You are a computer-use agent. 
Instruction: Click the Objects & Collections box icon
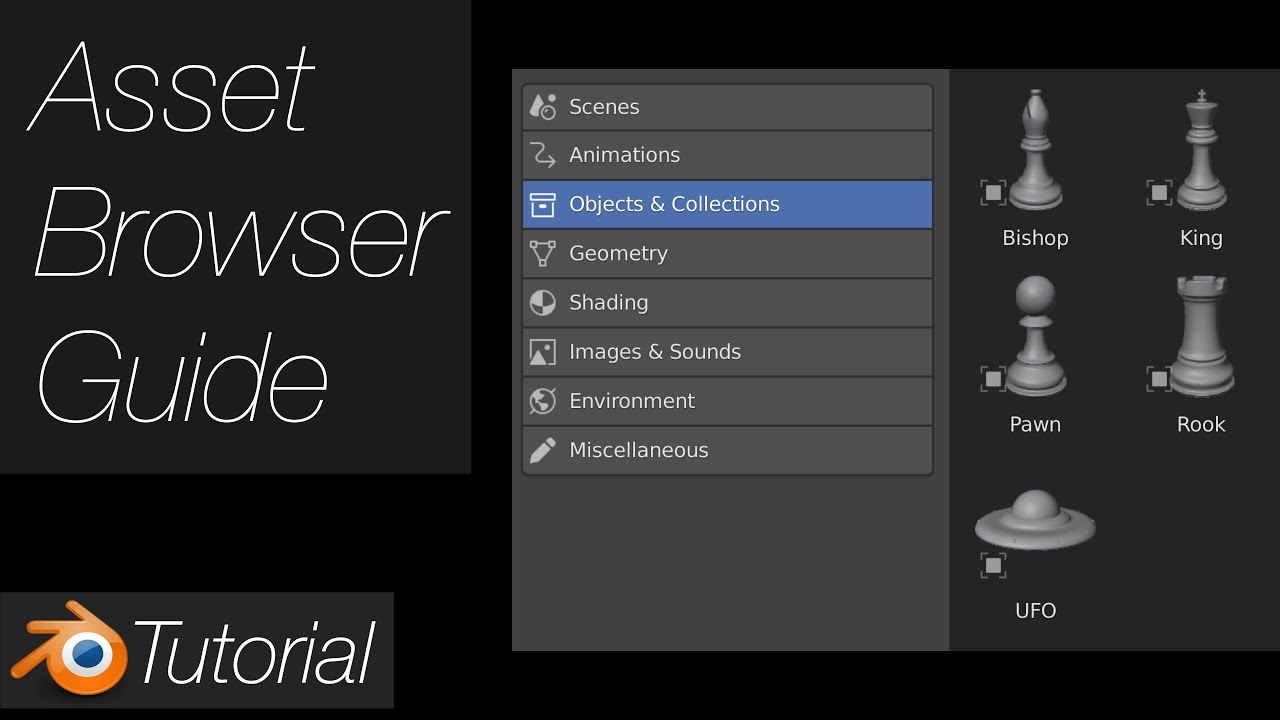tap(542, 204)
